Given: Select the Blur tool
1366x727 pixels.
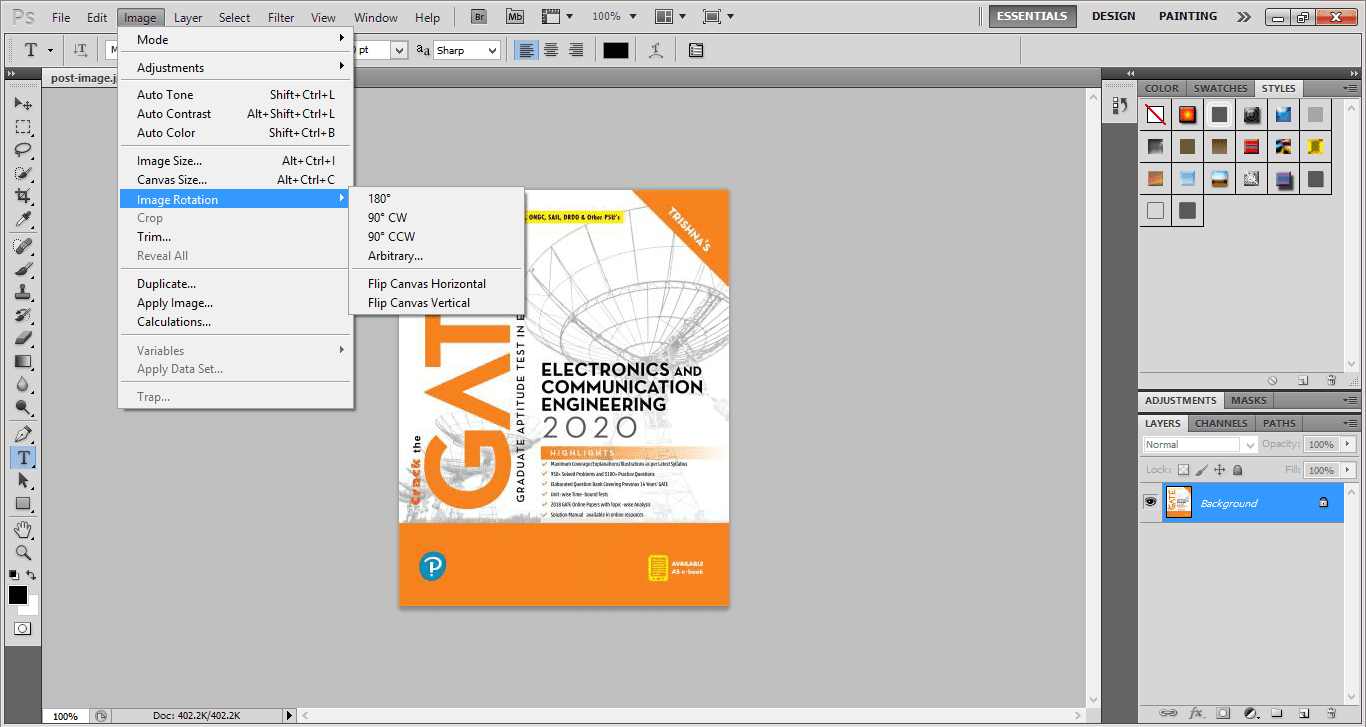Looking at the screenshot, I should point(22,384).
